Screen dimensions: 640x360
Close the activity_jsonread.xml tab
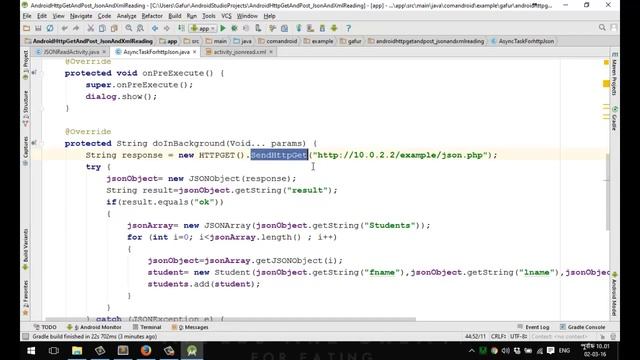pos(271,52)
